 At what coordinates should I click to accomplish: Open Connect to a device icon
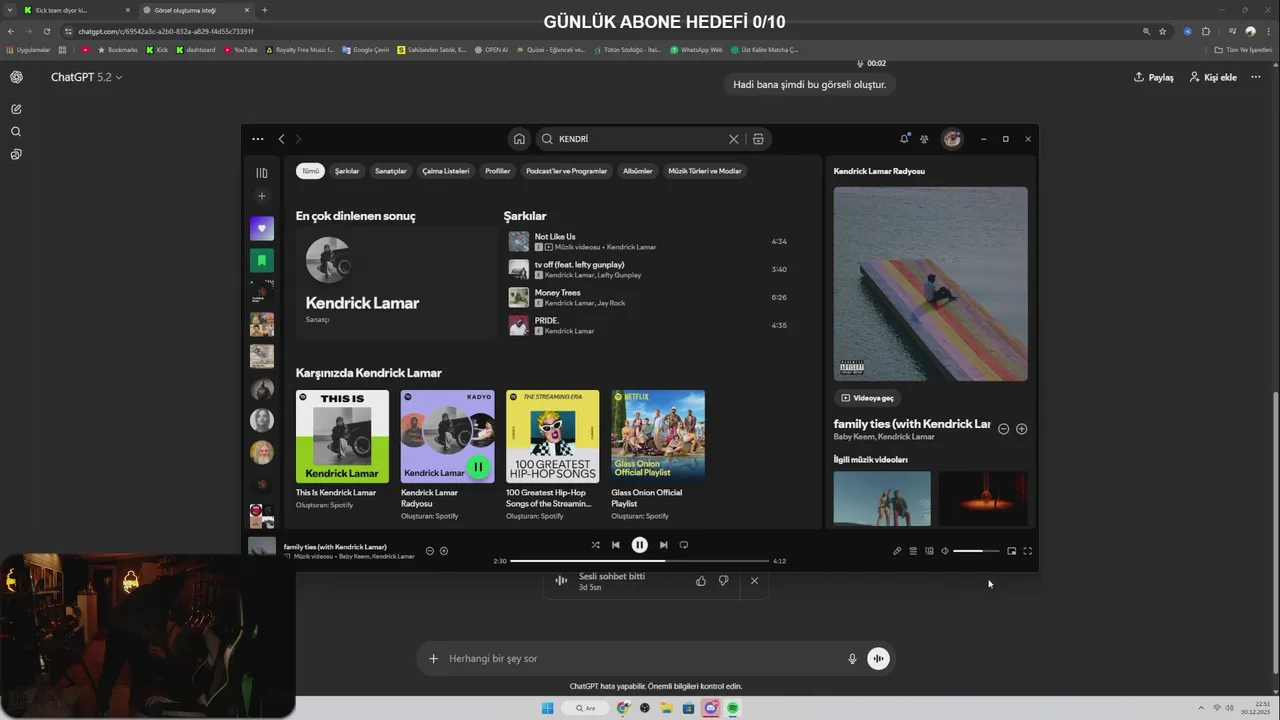pos(929,551)
